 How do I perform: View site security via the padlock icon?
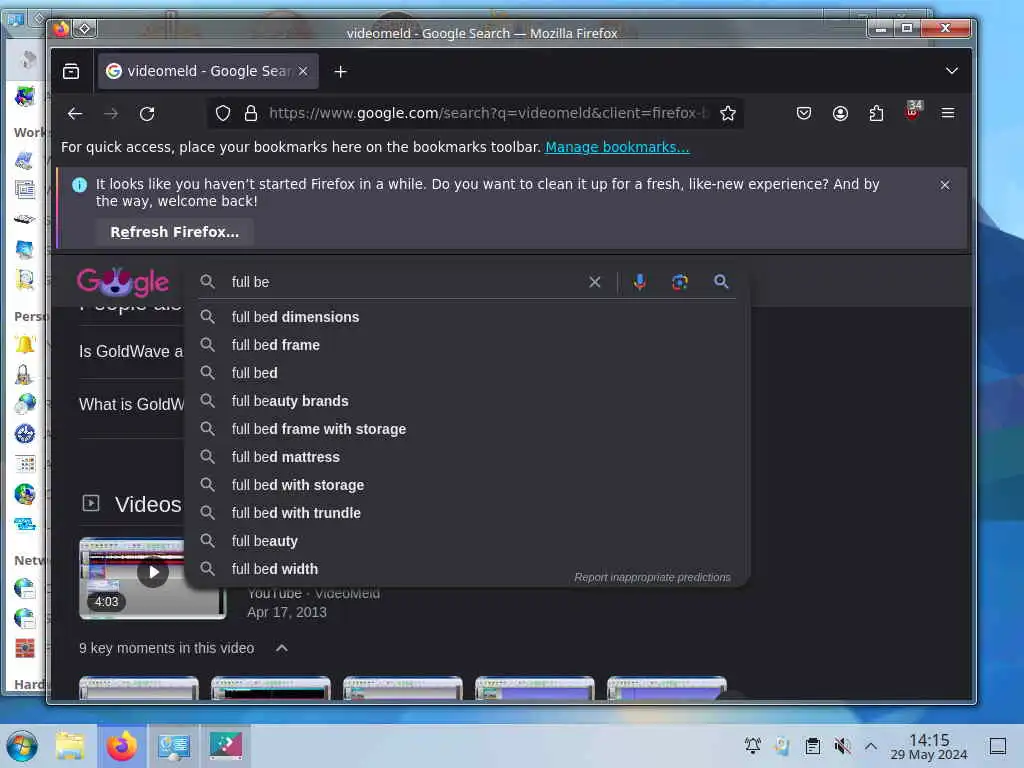pos(251,114)
